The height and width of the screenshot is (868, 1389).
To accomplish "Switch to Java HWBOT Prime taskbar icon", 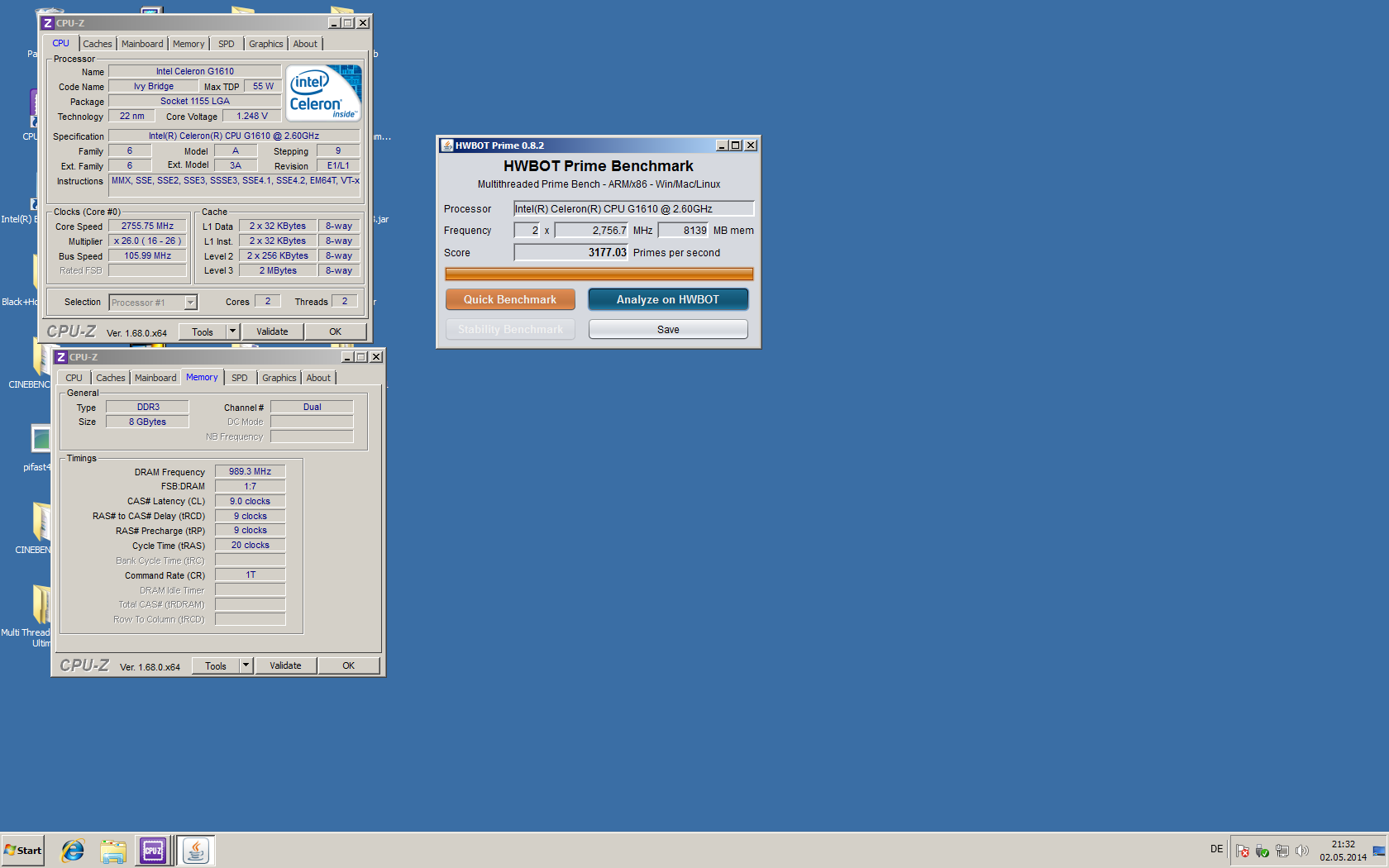I will click(196, 851).
